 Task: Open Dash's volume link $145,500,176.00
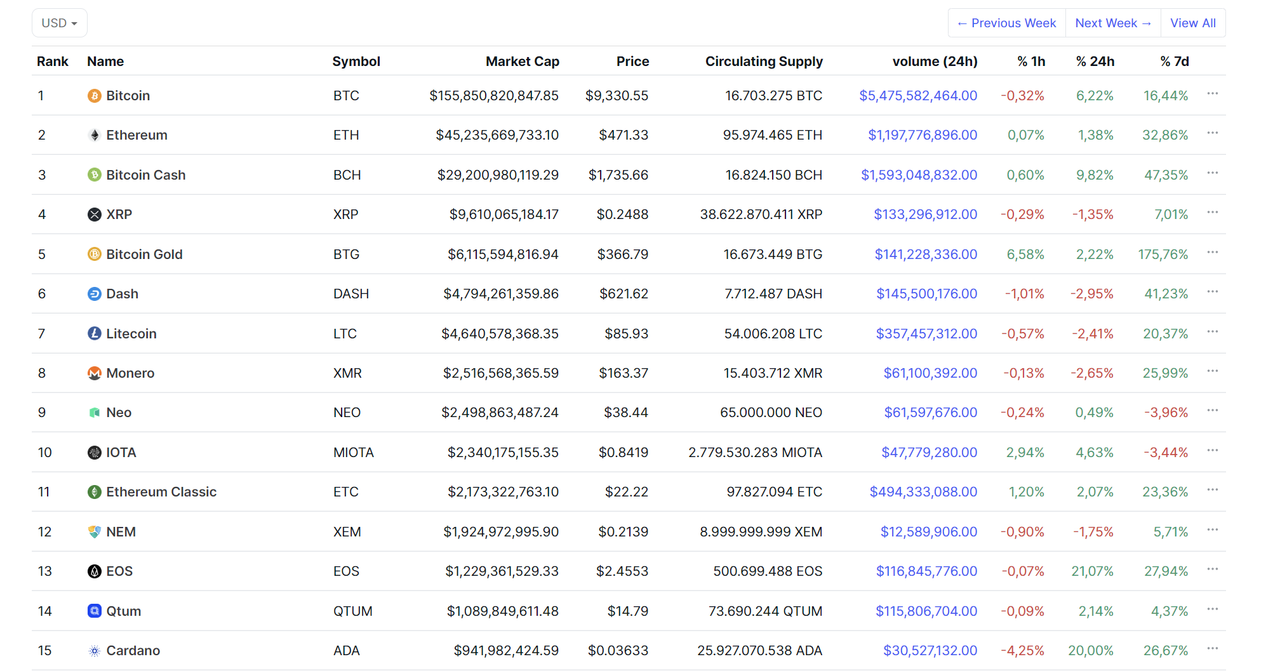click(x=927, y=294)
